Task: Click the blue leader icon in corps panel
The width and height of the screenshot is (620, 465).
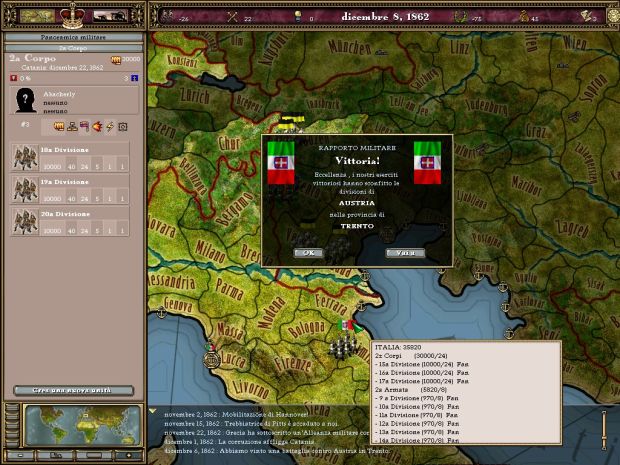Action: click(134, 78)
